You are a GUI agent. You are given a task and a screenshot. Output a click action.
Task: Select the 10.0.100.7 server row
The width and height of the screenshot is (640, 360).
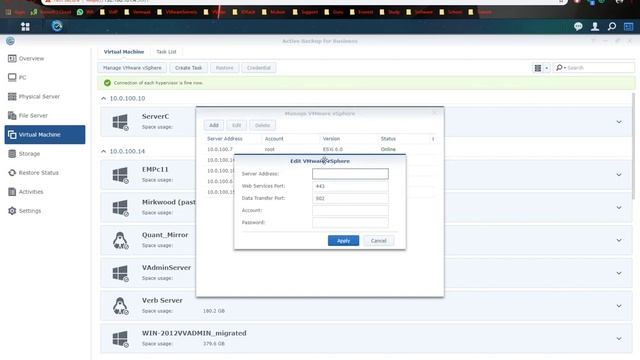pyautogui.click(x=320, y=149)
